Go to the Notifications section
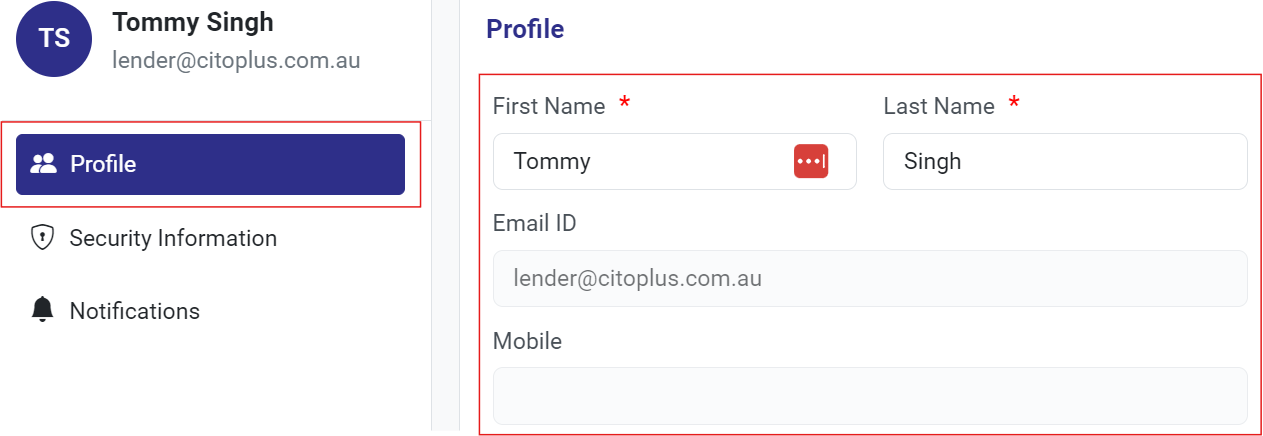Screen dimensions: 1263x436 [134, 311]
